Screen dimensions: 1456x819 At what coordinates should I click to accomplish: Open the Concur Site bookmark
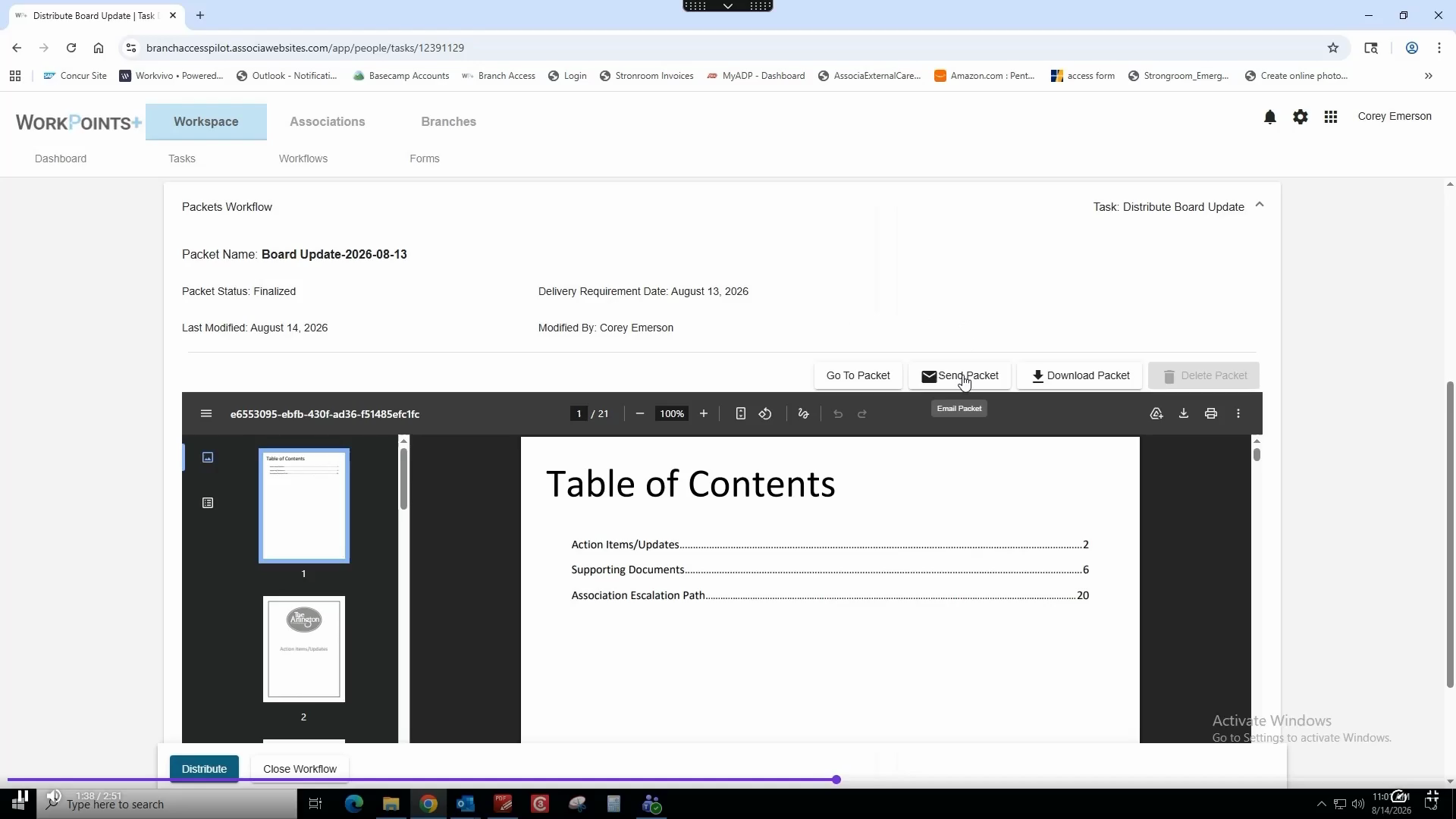[75, 76]
